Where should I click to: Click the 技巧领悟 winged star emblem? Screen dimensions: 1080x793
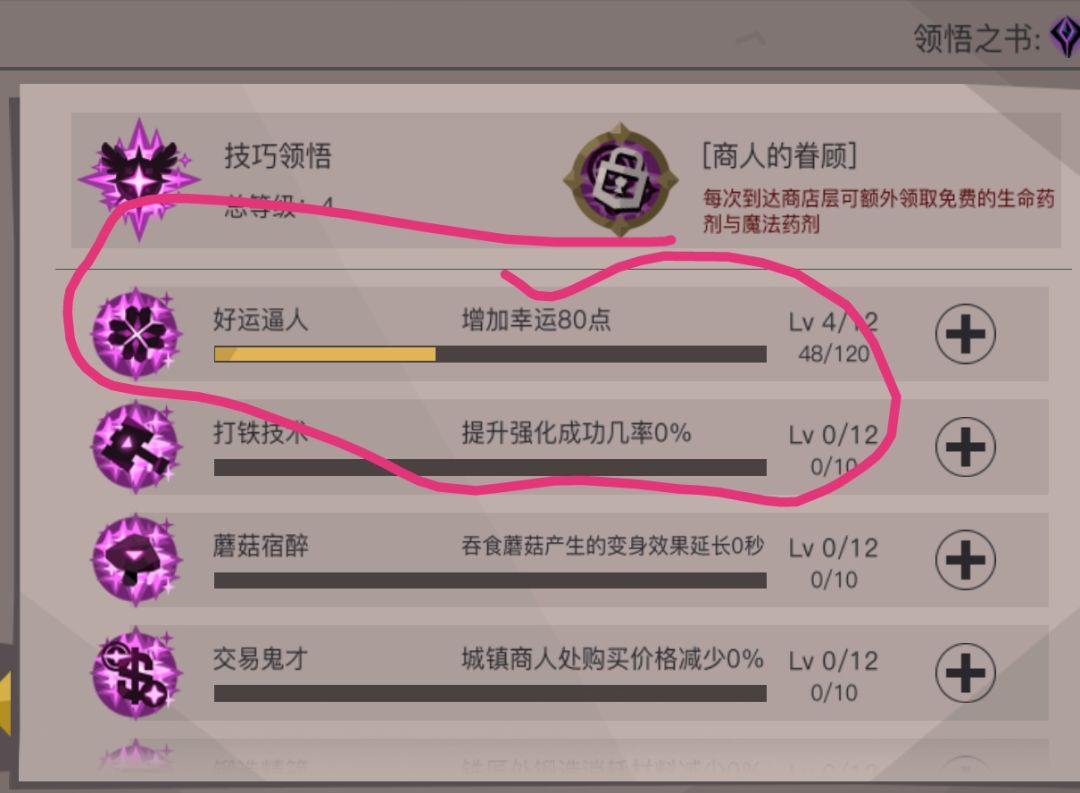point(139,181)
